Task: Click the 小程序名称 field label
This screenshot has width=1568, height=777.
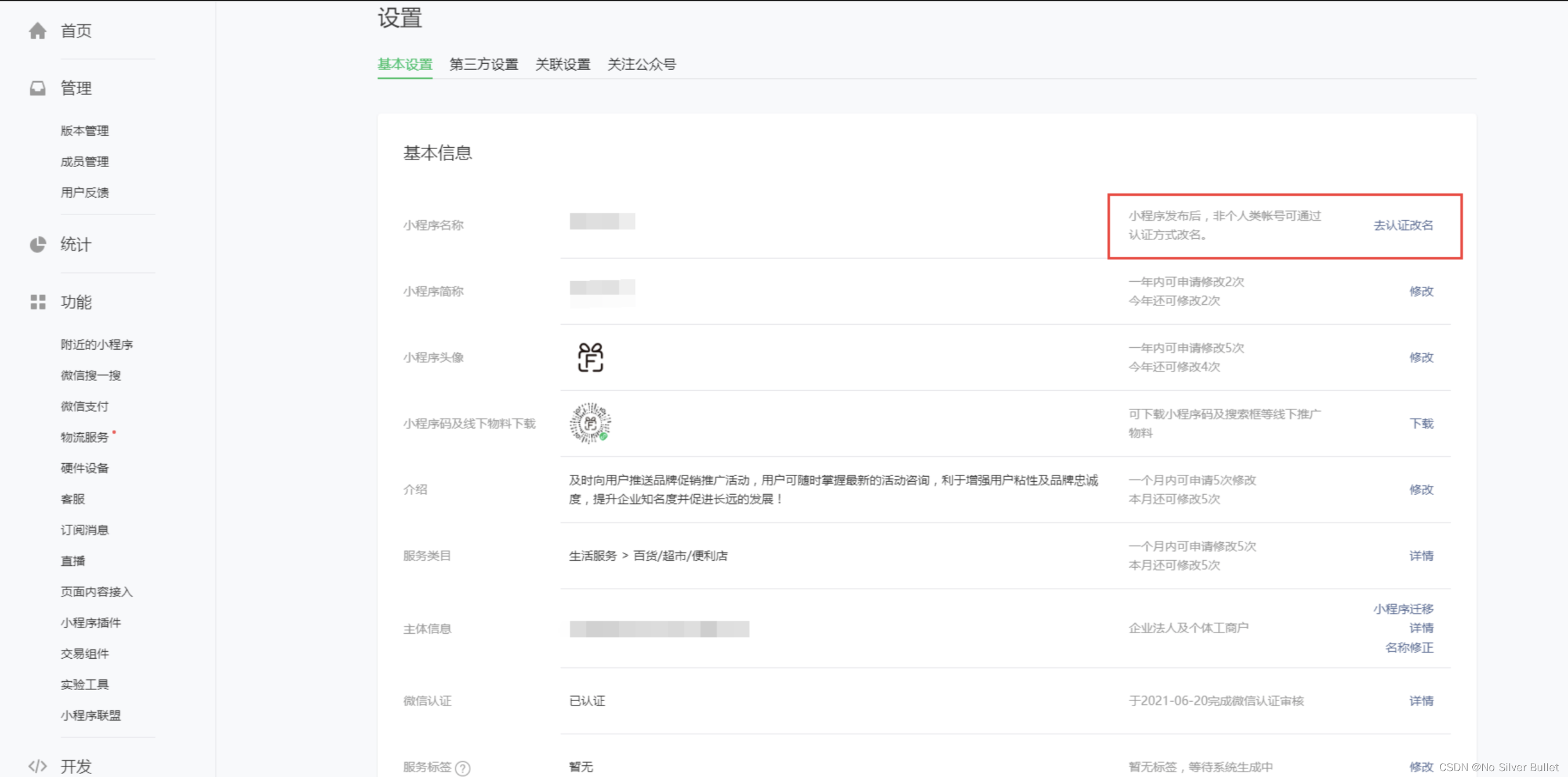Action: (x=433, y=225)
